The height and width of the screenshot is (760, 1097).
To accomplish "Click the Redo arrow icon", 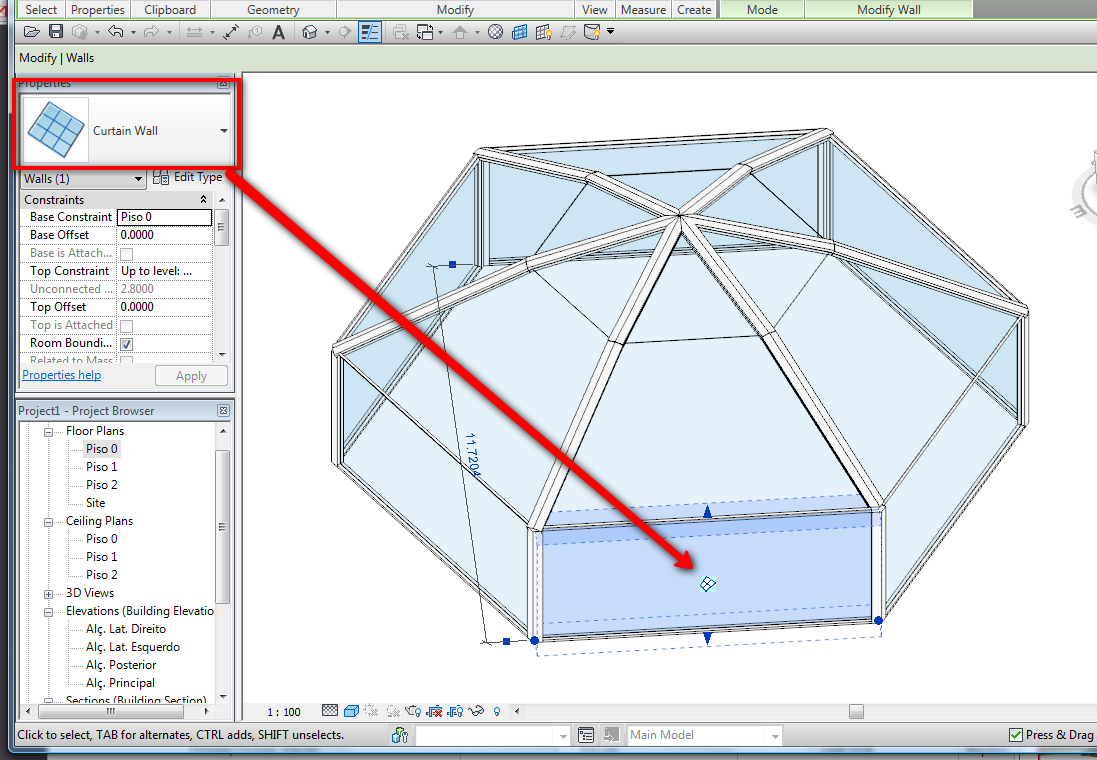I will coord(151,31).
